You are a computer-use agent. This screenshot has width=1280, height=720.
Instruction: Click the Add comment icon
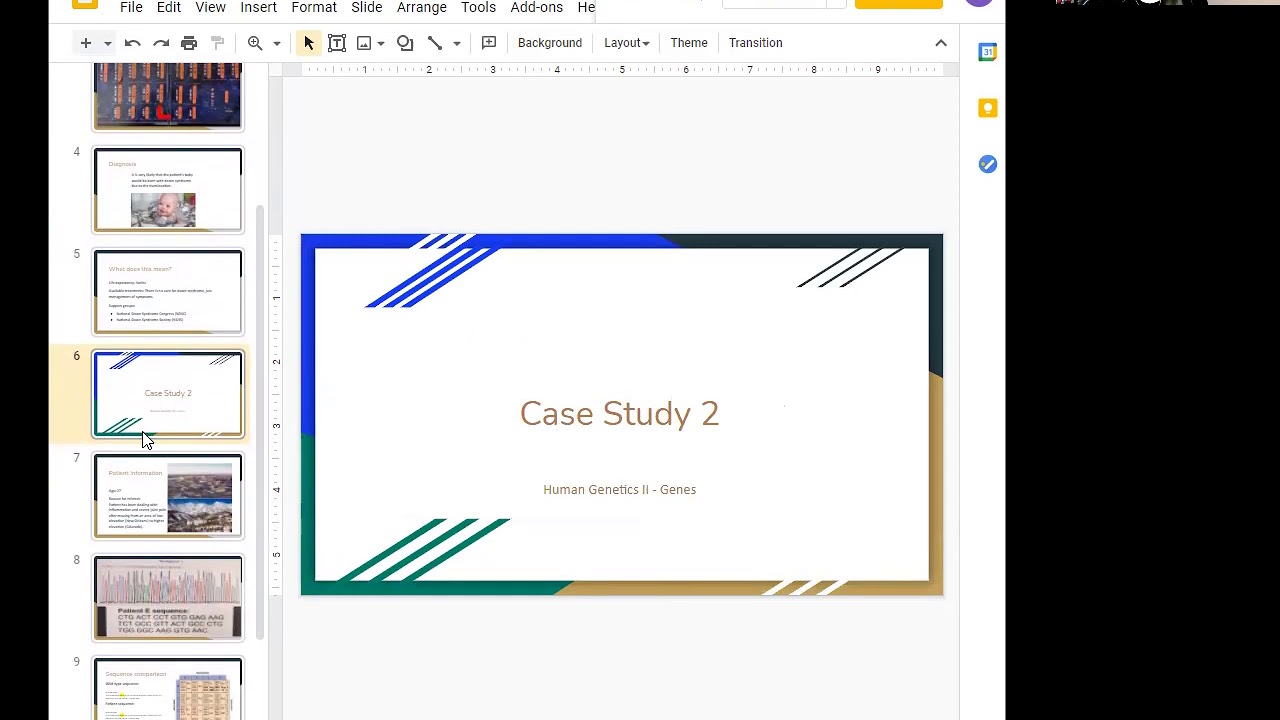(x=489, y=43)
